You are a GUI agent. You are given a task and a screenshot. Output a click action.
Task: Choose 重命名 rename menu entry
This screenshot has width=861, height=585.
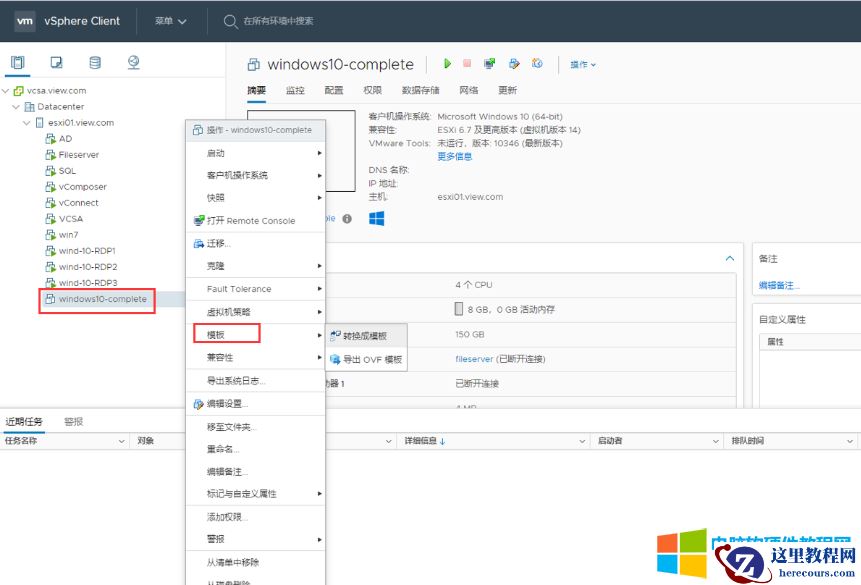pos(256,449)
